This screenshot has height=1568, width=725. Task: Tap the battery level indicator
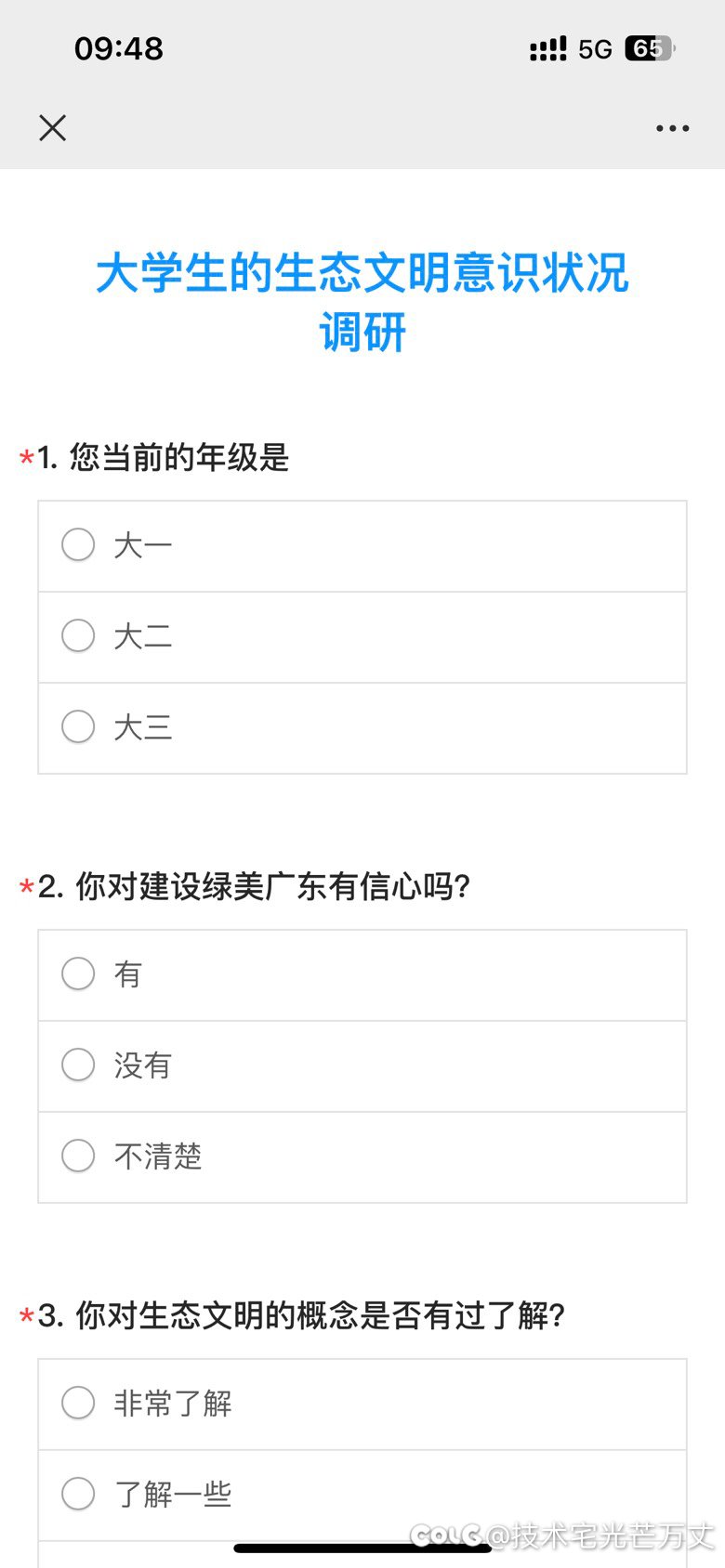coord(650,48)
